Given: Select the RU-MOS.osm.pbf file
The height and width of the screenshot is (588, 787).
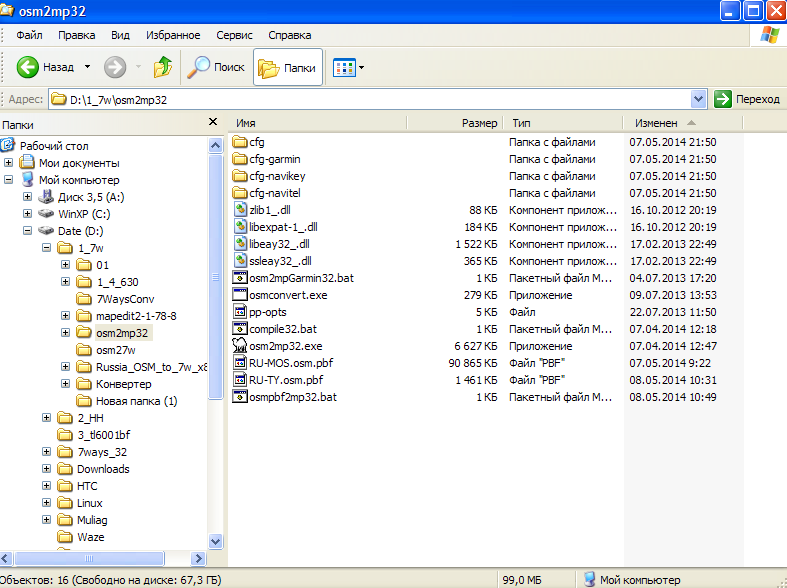Looking at the screenshot, I should 285,363.
